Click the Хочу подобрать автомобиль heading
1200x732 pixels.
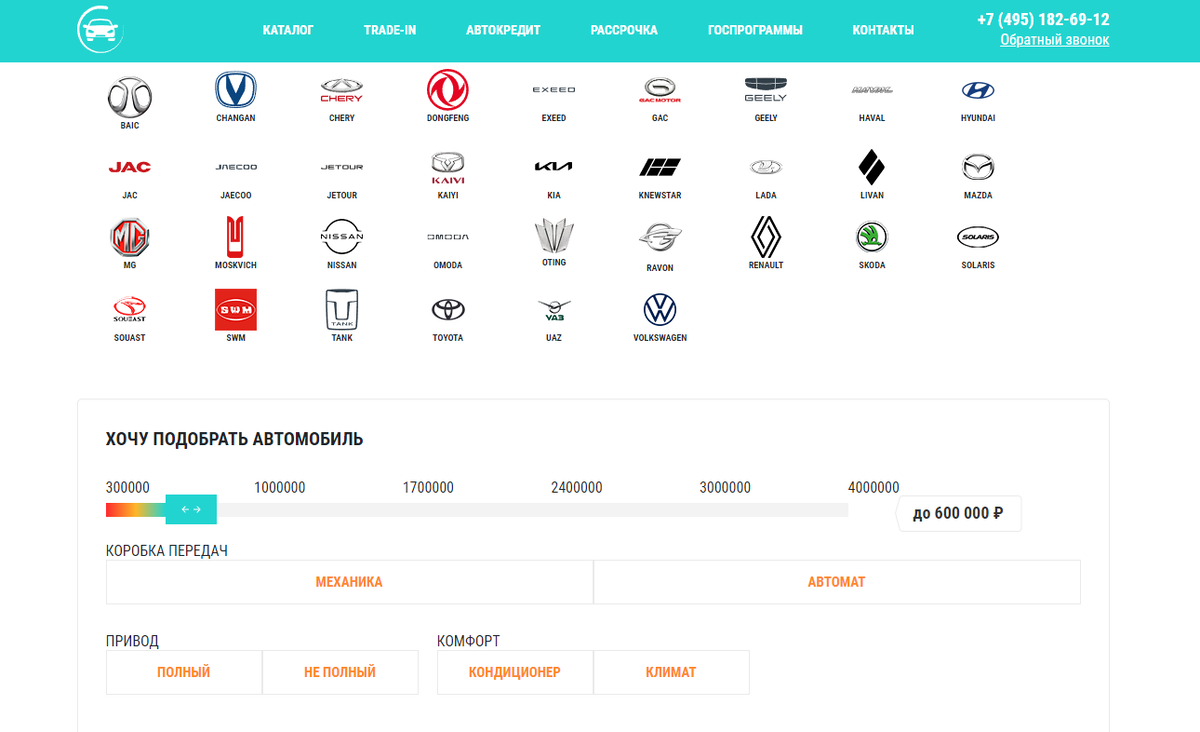235,439
